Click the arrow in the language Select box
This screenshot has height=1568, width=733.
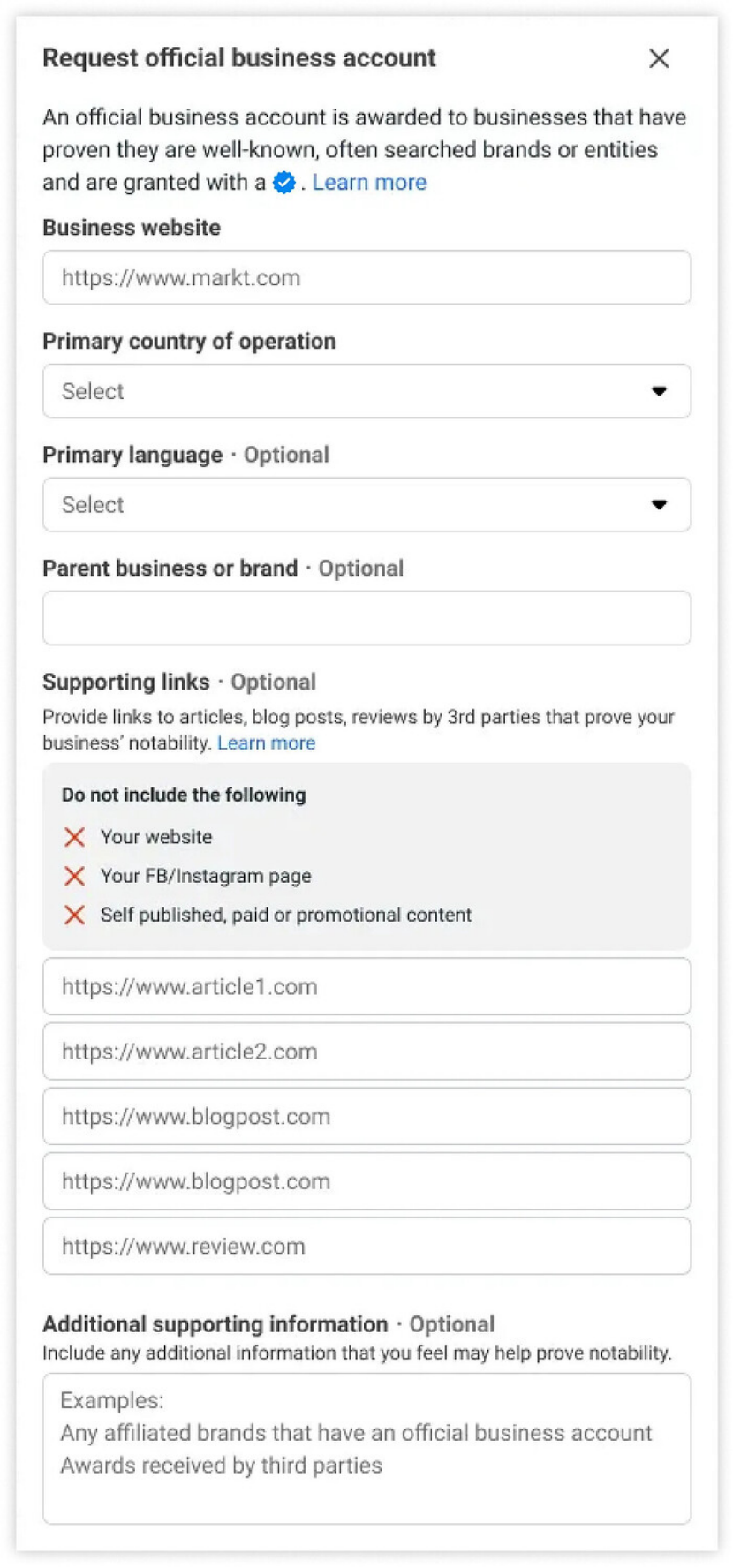[659, 505]
